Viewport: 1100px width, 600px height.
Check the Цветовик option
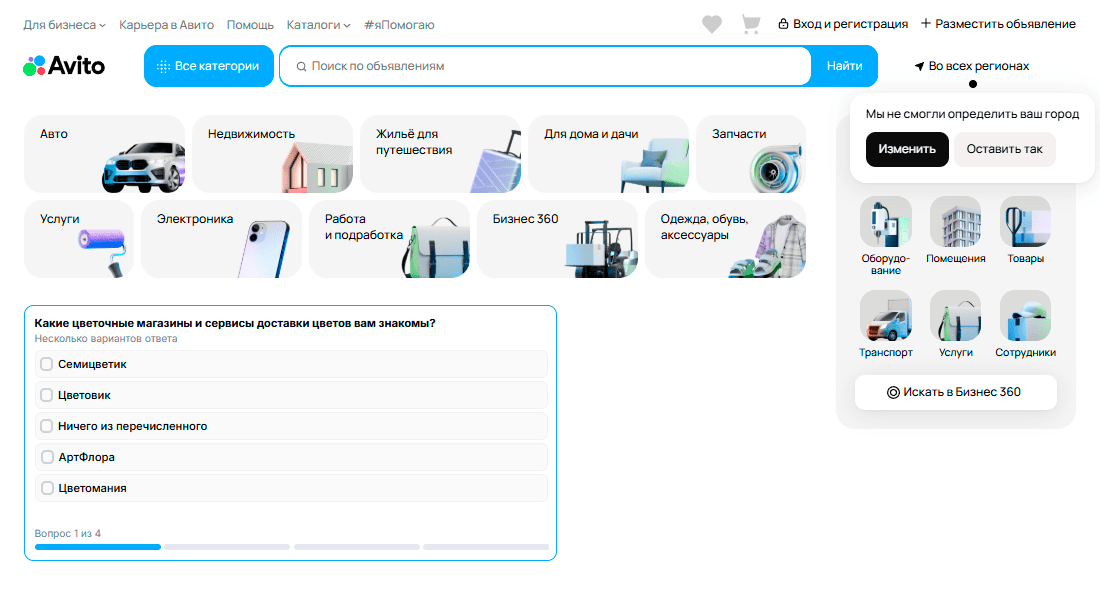[x=47, y=395]
